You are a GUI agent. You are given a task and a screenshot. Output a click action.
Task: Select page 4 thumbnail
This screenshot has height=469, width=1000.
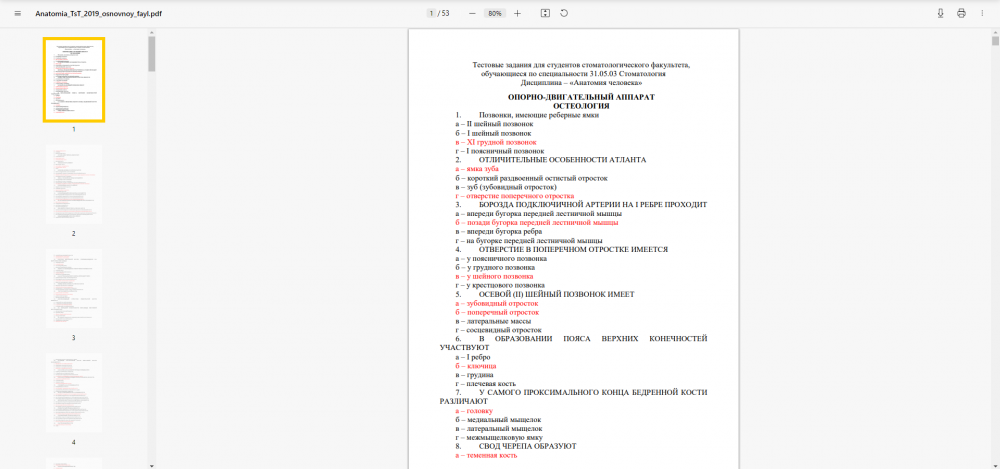pyautogui.click(x=74, y=392)
